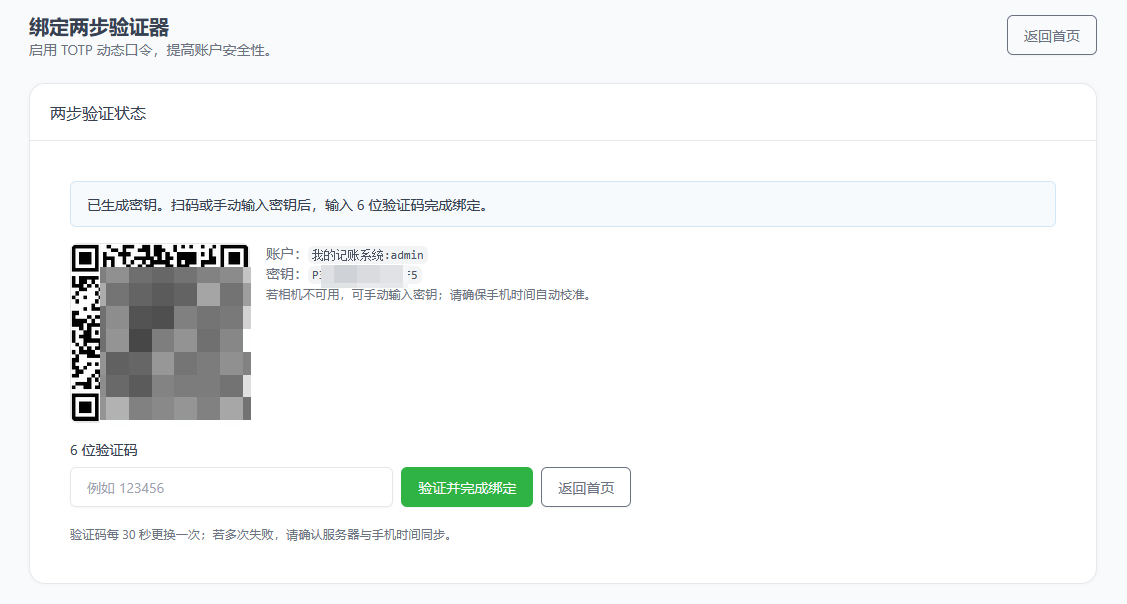The height and width of the screenshot is (604, 1127).
Task: Click the 两步验证状态 card header
Action: [98, 113]
